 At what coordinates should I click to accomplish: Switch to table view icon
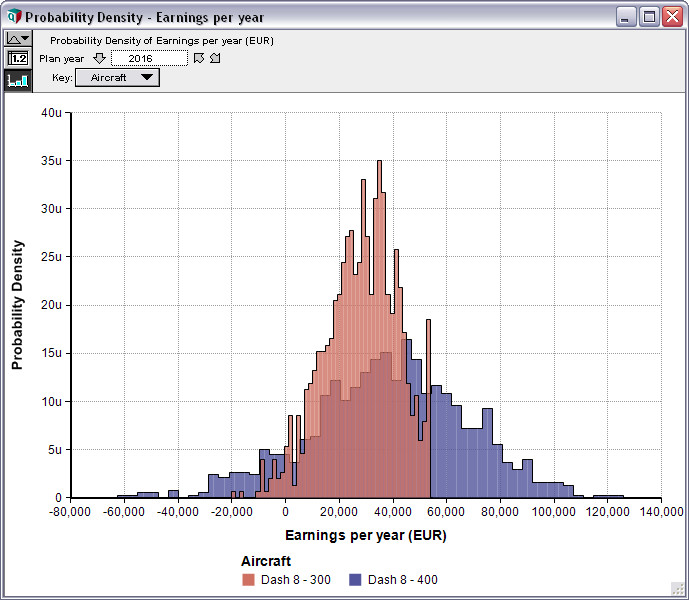click(18, 58)
